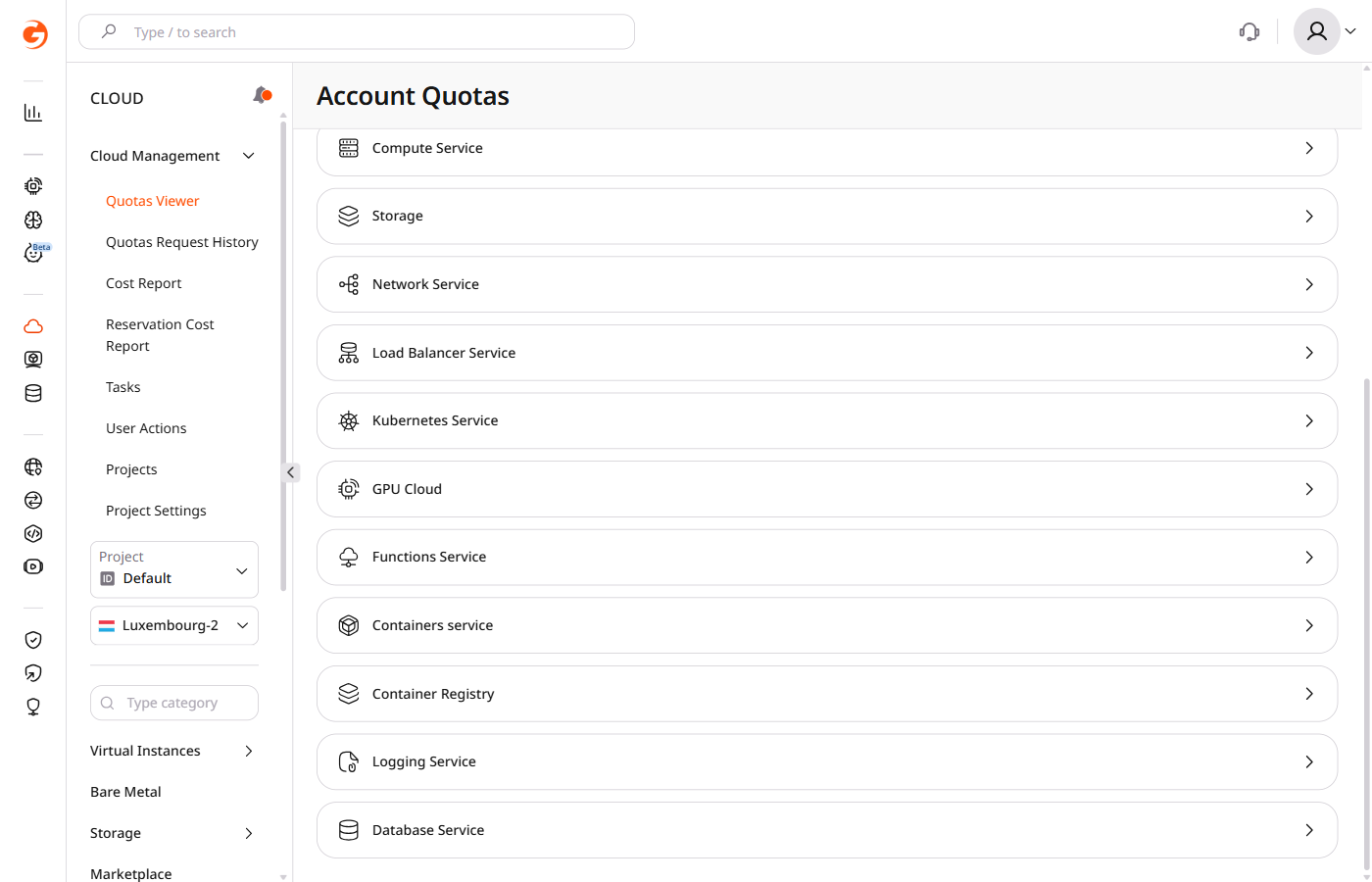Expand the Virtual Instances sidebar chevron
The height and width of the screenshot is (882, 1372).
(x=249, y=751)
